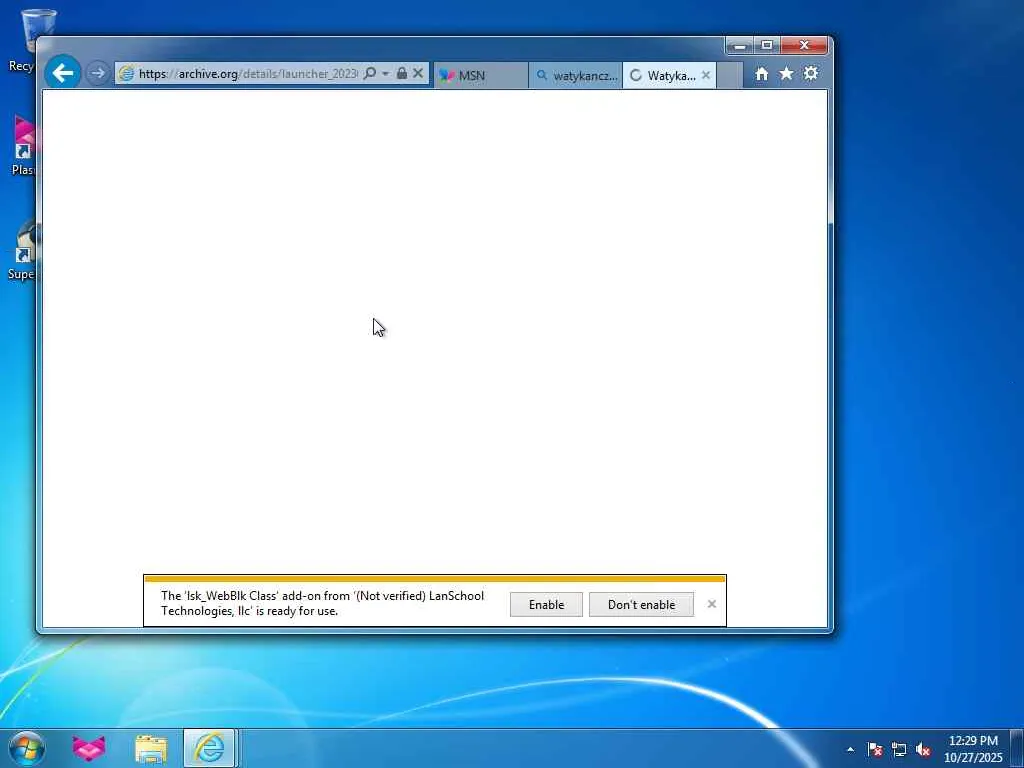
Task: Open Windows Explorer from the taskbar
Action: [x=151, y=749]
